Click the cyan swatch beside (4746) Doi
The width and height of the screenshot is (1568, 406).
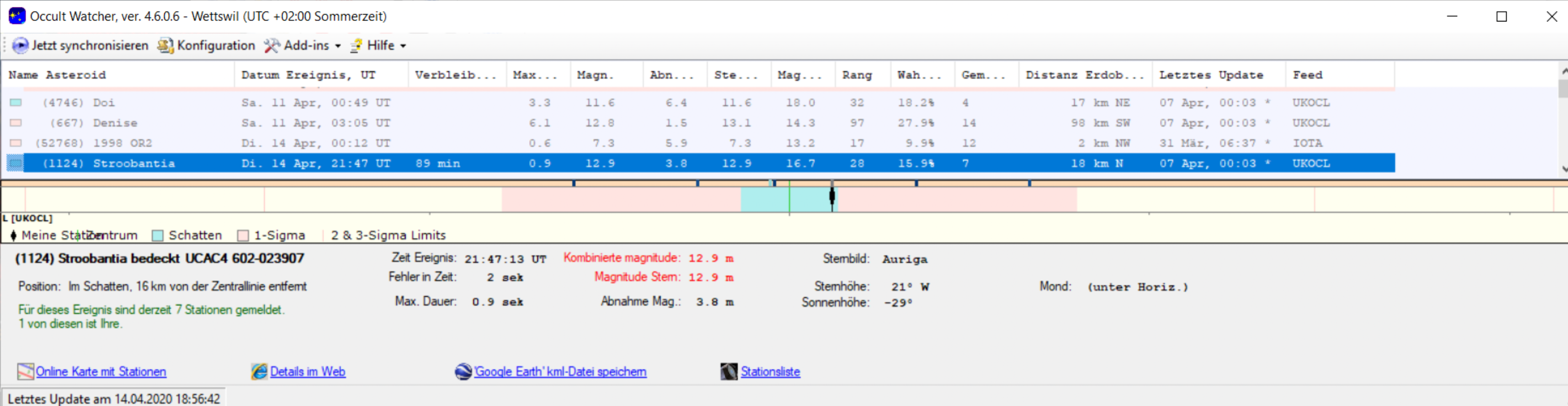tap(16, 103)
